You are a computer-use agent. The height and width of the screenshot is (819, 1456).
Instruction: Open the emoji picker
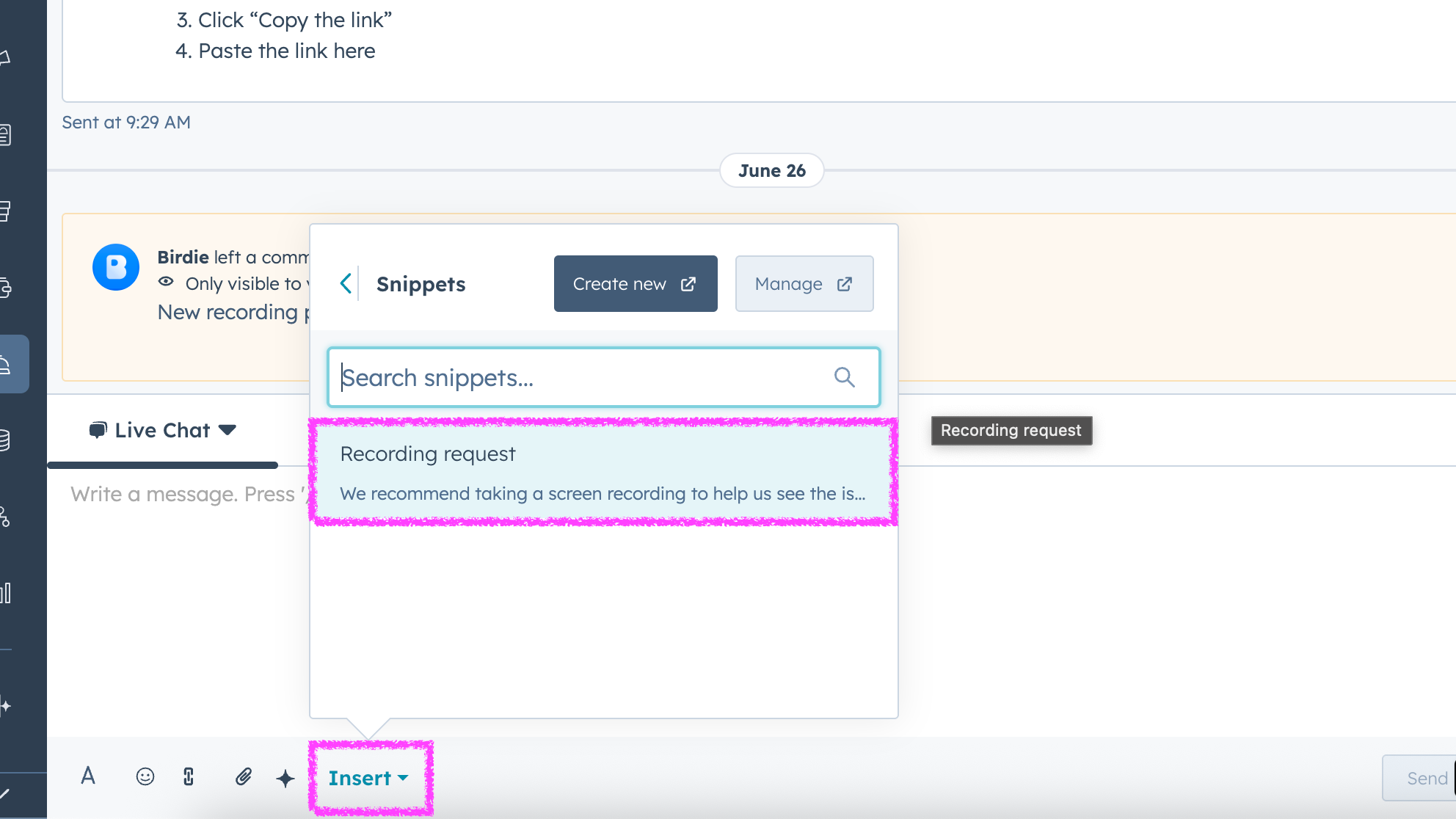(x=145, y=776)
